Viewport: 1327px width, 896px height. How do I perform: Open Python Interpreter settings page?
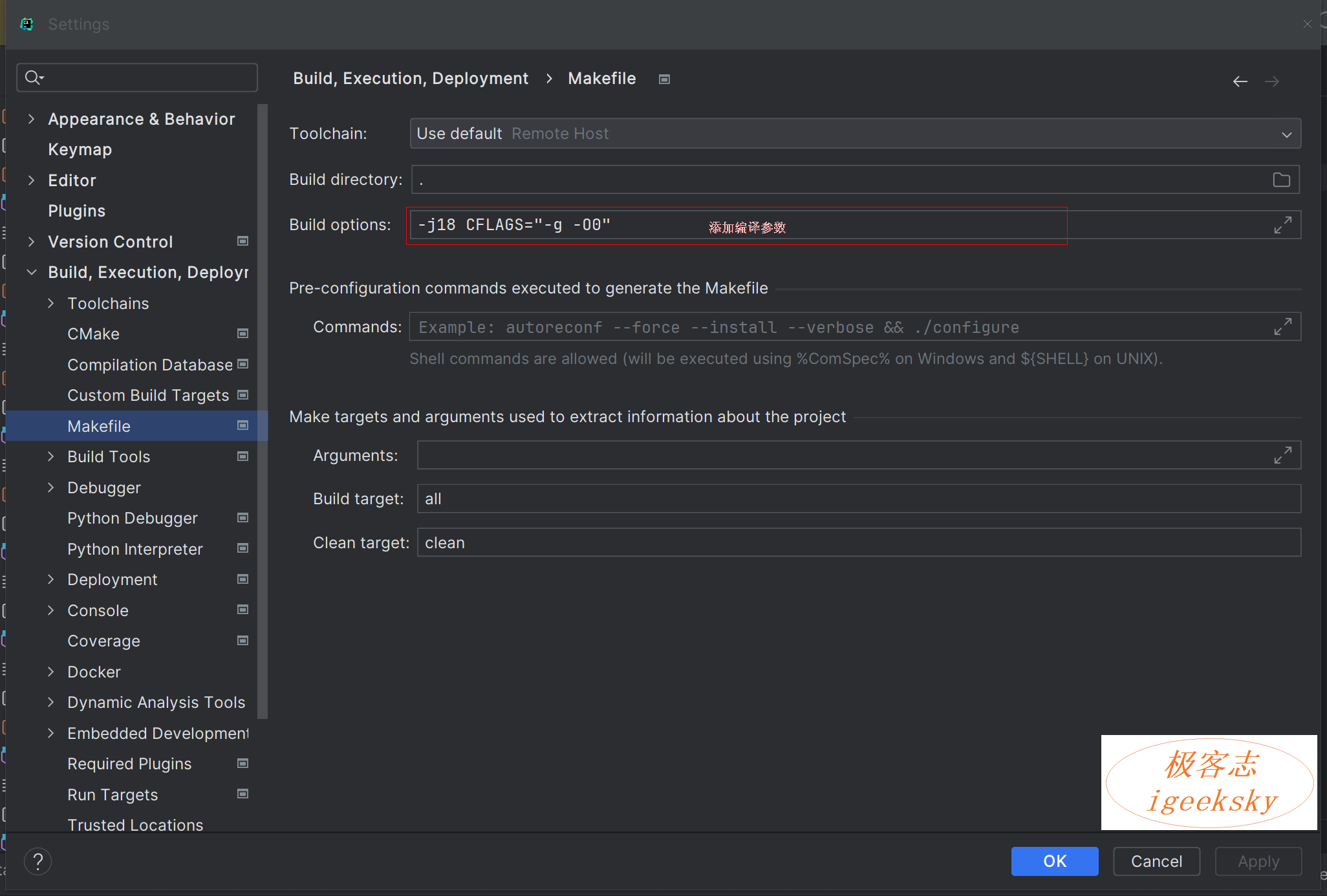135,549
